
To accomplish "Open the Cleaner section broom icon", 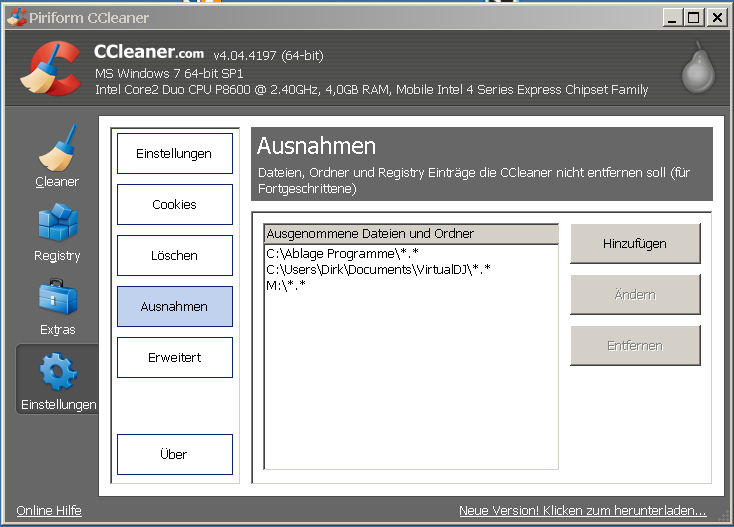I will pyautogui.click(x=57, y=147).
